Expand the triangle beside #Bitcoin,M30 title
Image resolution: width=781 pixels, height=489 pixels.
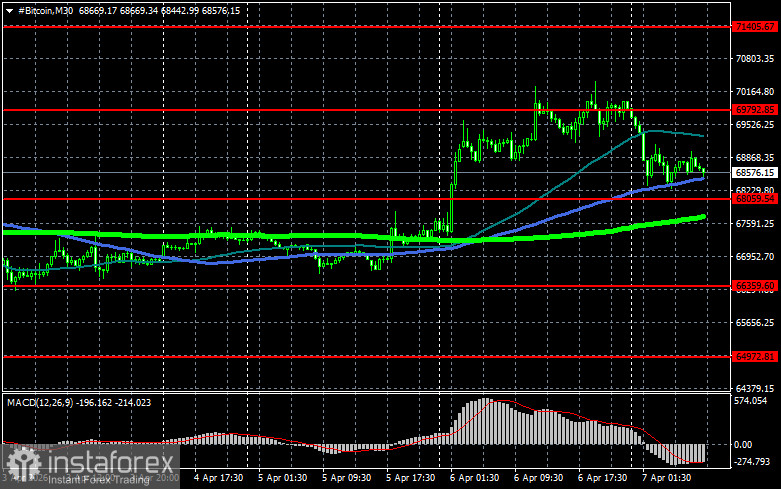(9, 11)
